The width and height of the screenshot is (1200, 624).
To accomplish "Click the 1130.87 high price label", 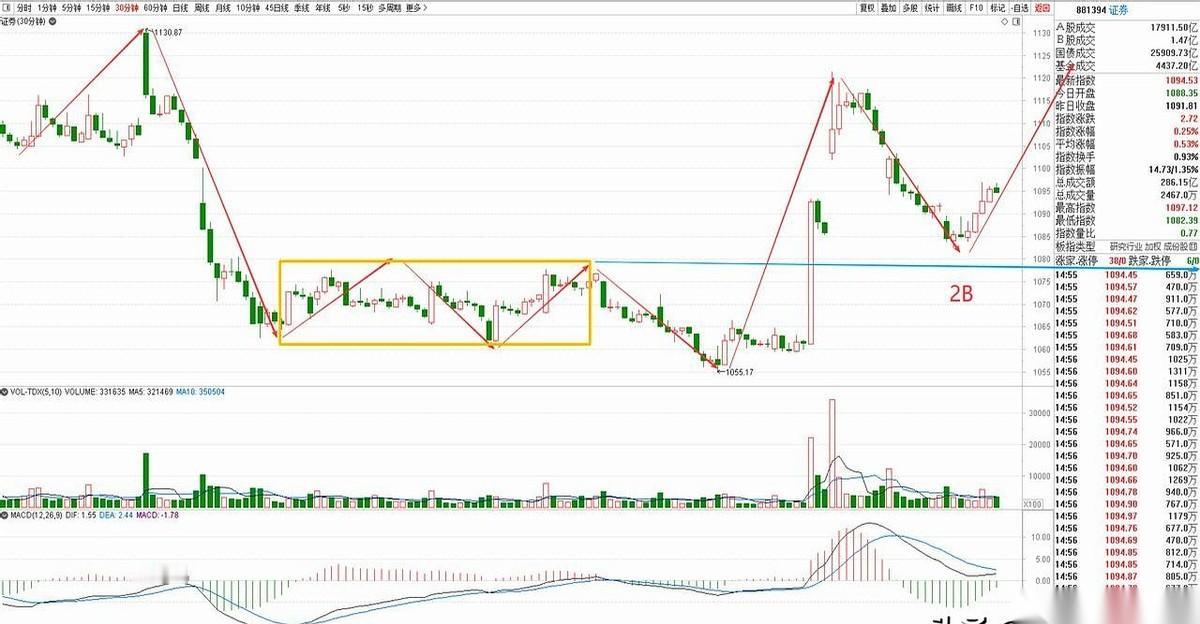I will coord(167,33).
